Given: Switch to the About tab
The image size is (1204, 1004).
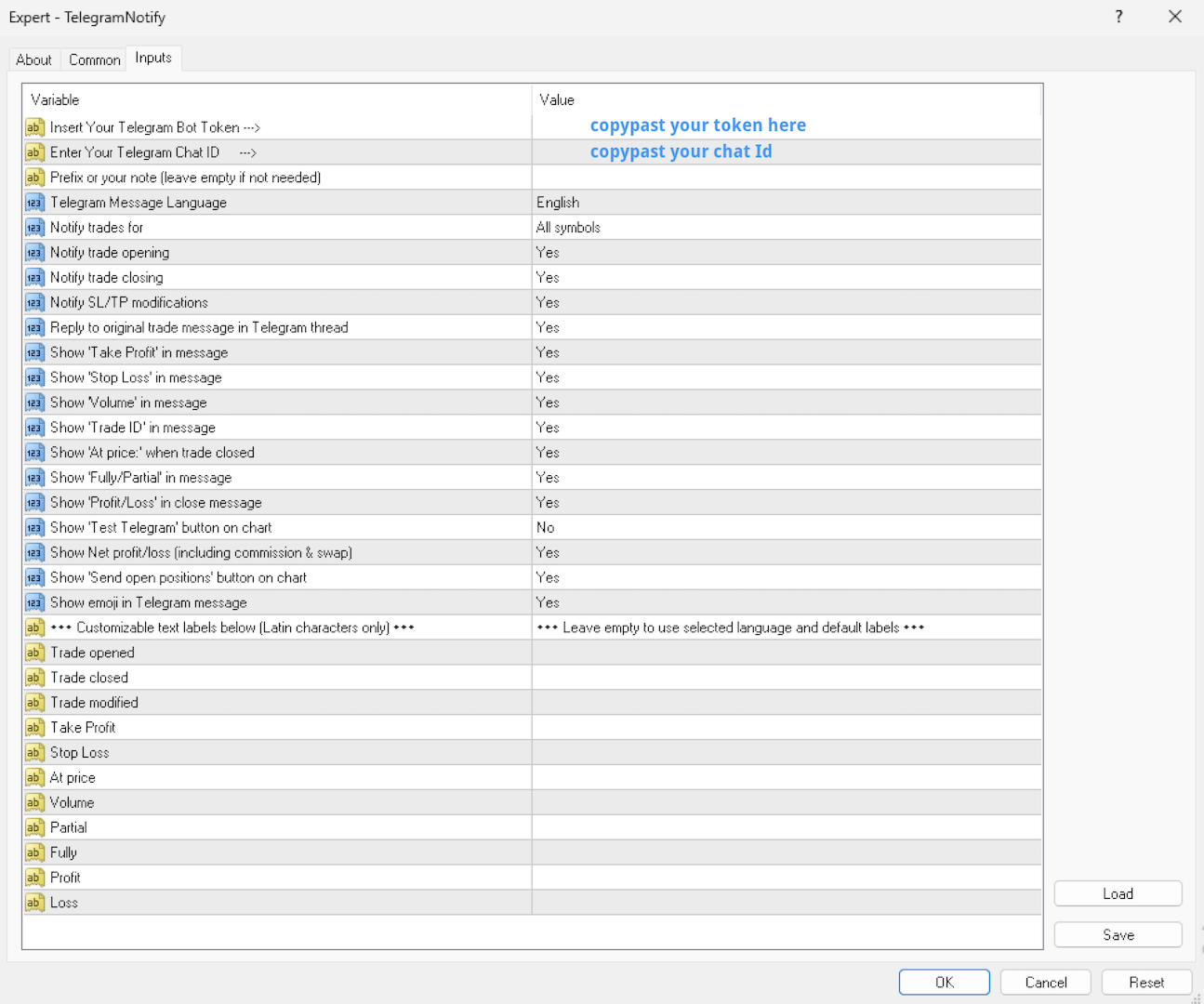Looking at the screenshot, I should (x=33, y=59).
